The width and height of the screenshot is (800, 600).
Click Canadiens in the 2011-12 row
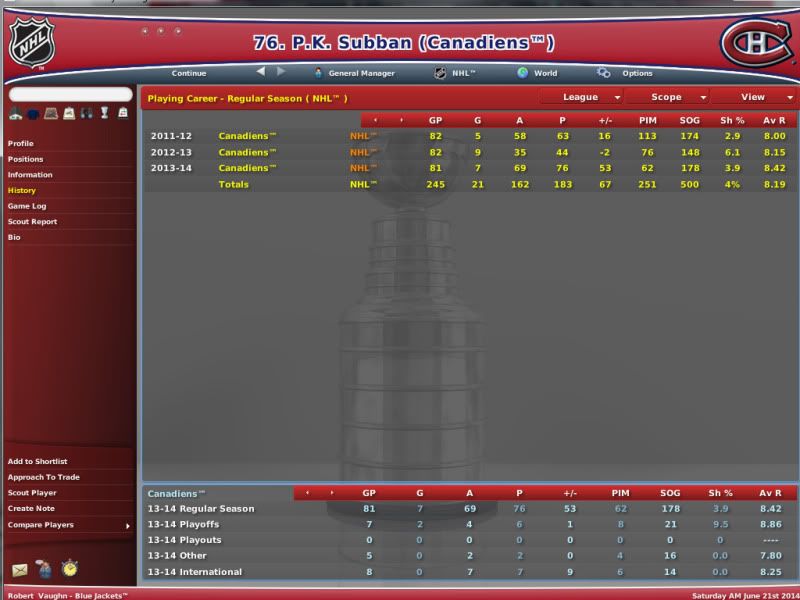[247, 136]
